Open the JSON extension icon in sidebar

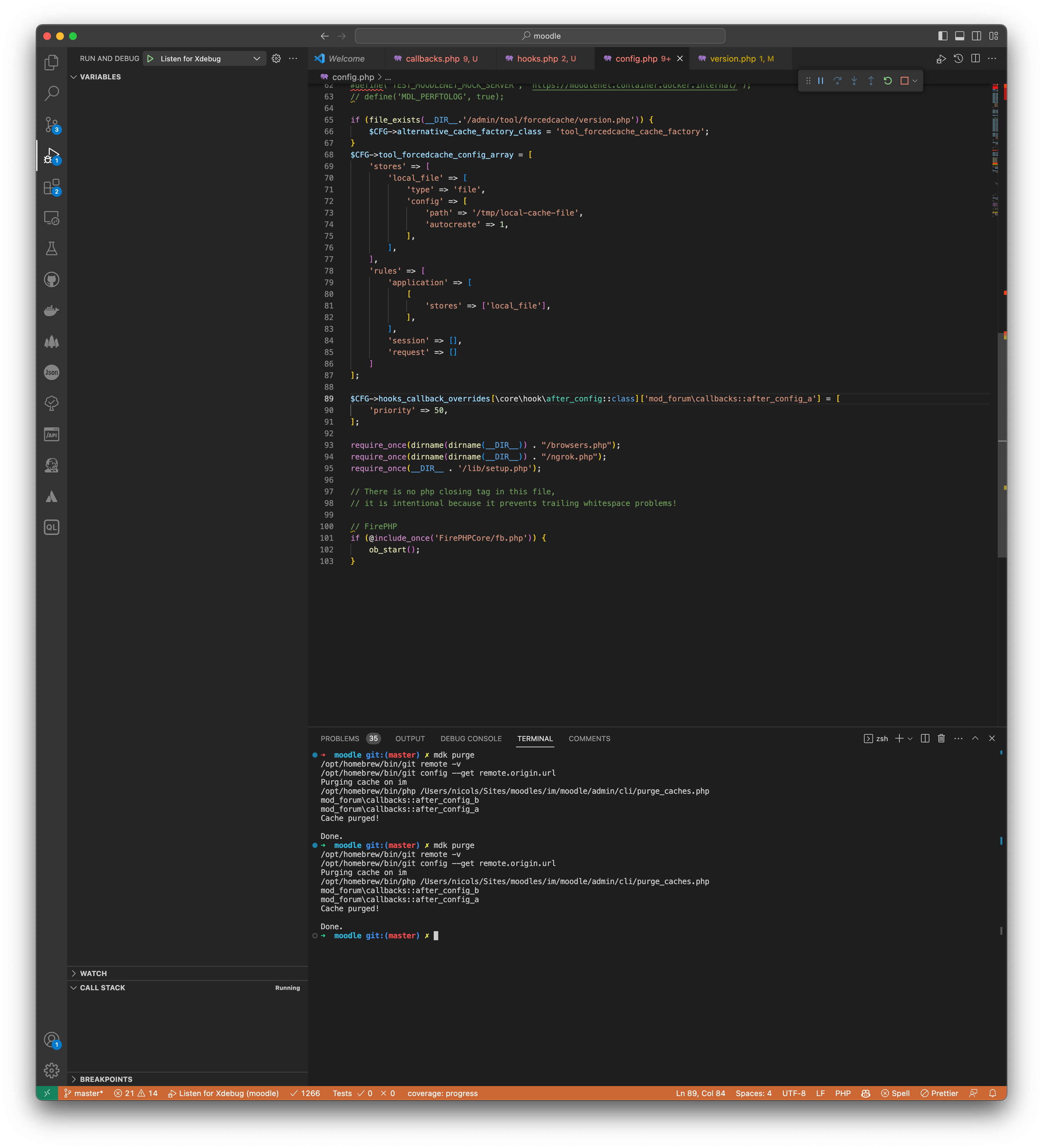51,372
